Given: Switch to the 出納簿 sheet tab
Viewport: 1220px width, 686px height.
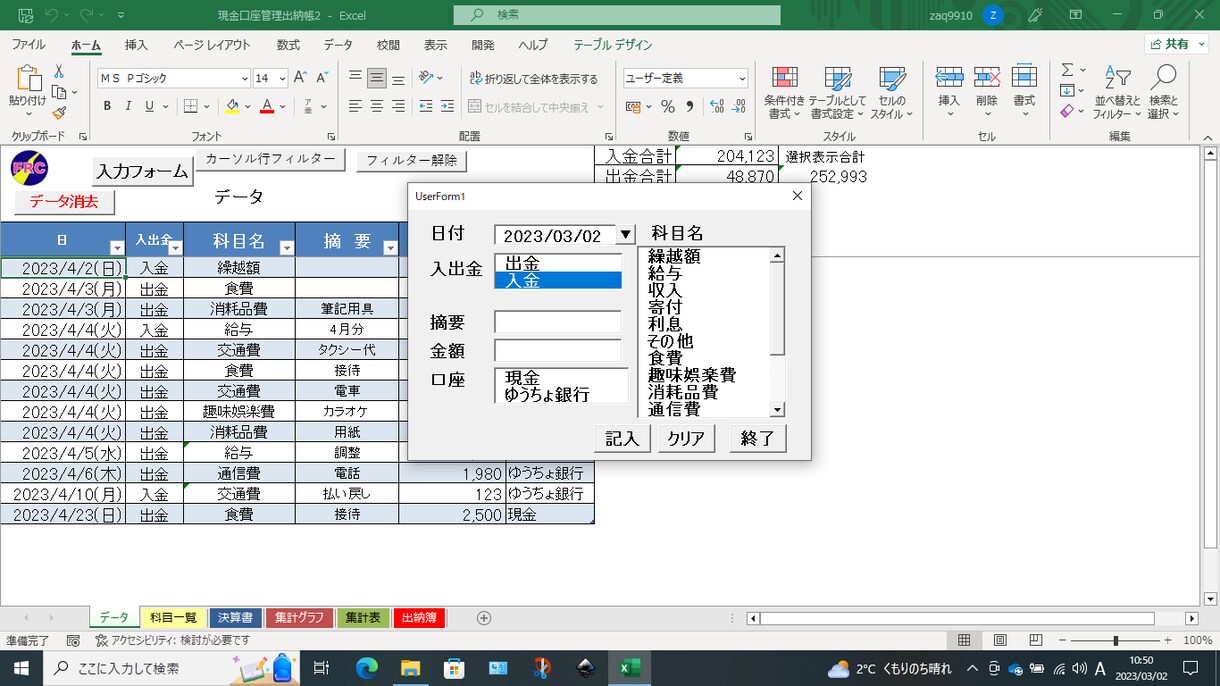Looking at the screenshot, I should (x=419, y=618).
